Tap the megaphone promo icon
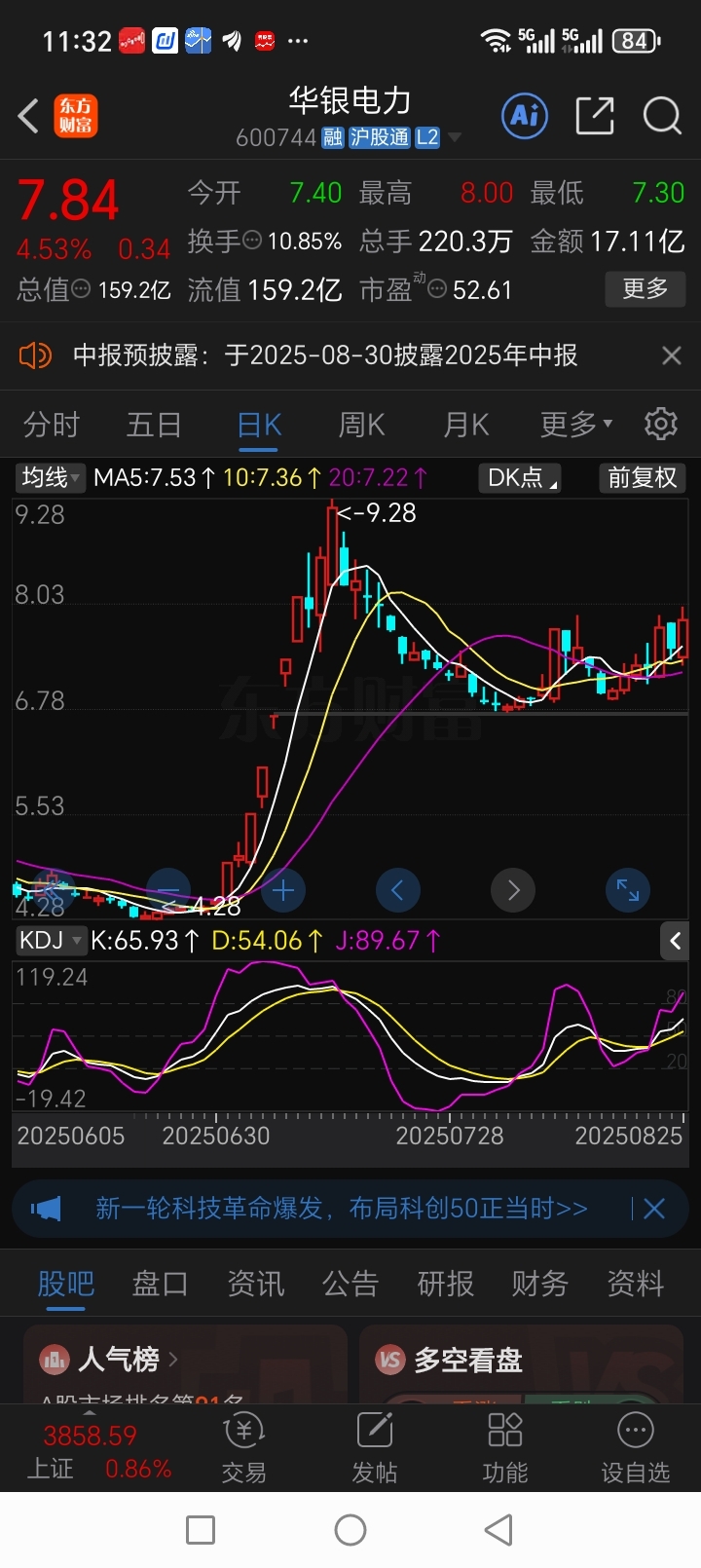The width and height of the screenshot is (701, 1568). click(x=46, y=1209)
